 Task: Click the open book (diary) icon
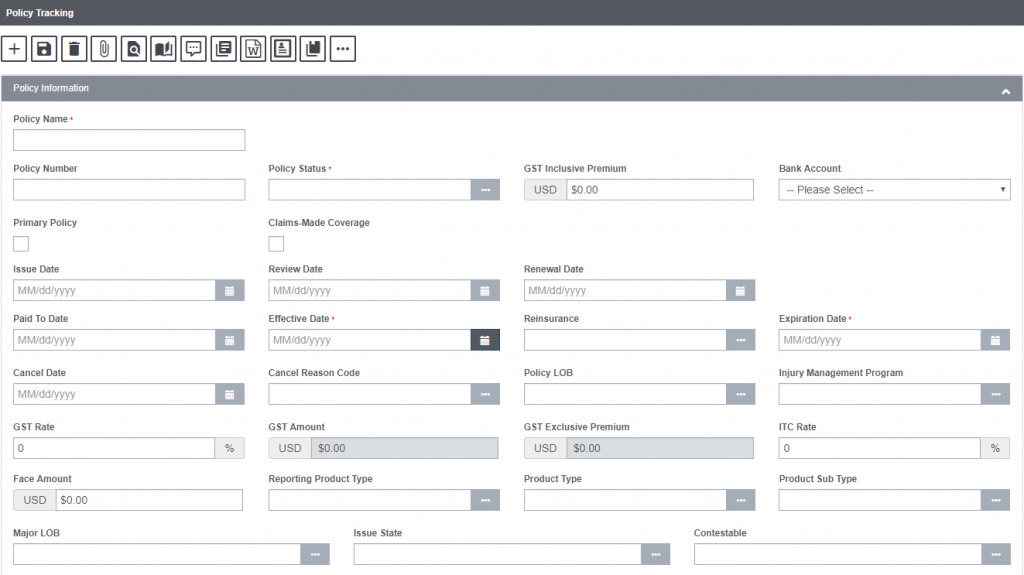coord(163,49)
